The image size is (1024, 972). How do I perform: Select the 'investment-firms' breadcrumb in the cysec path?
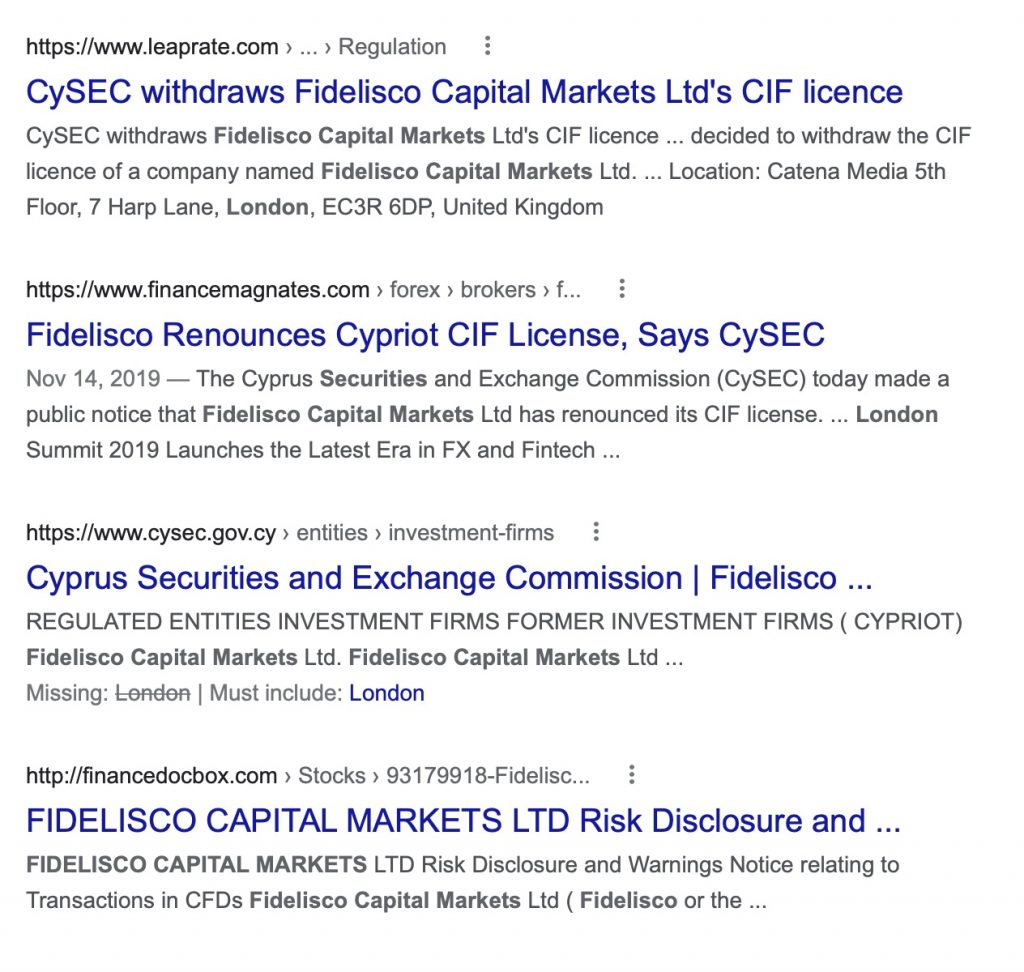(x=471, y=533)
